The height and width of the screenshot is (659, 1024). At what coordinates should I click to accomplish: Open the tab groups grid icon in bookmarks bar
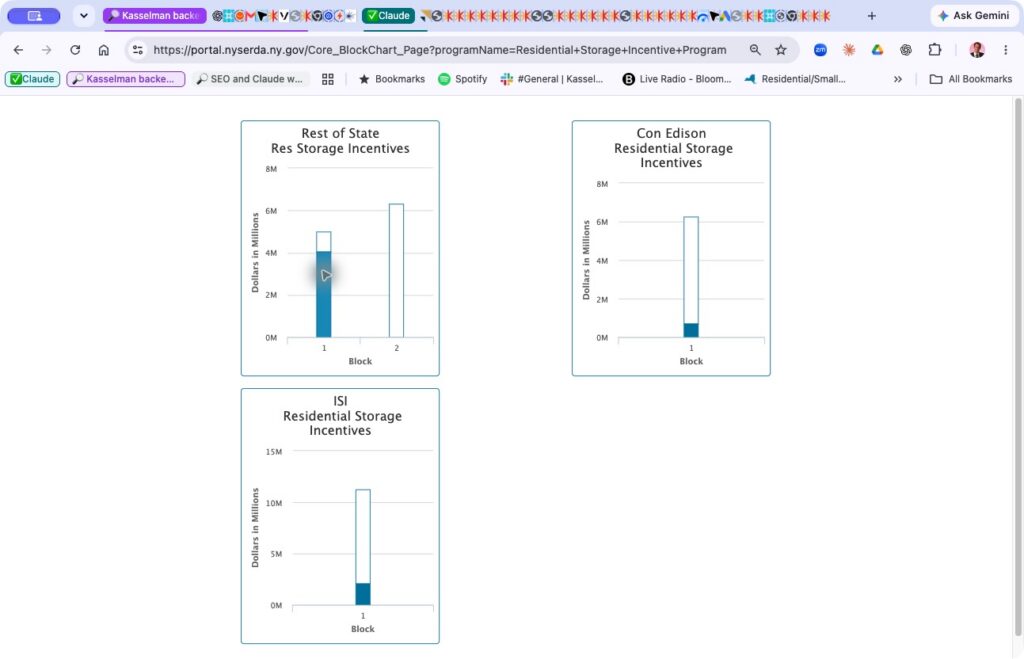pos(328,79)
